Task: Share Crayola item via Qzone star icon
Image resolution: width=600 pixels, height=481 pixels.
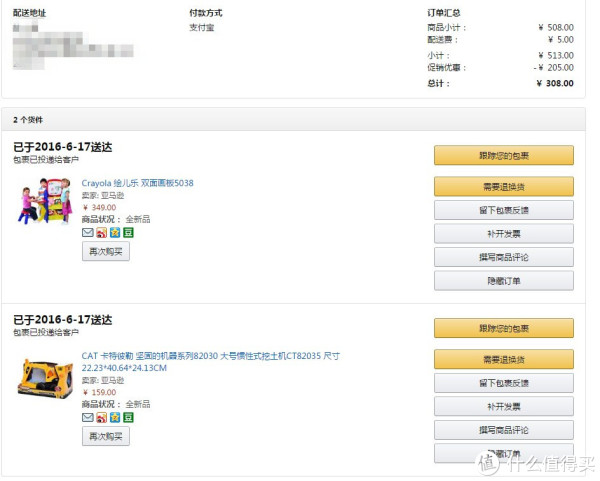Action: pyautogui.click(x=115, y=232)
